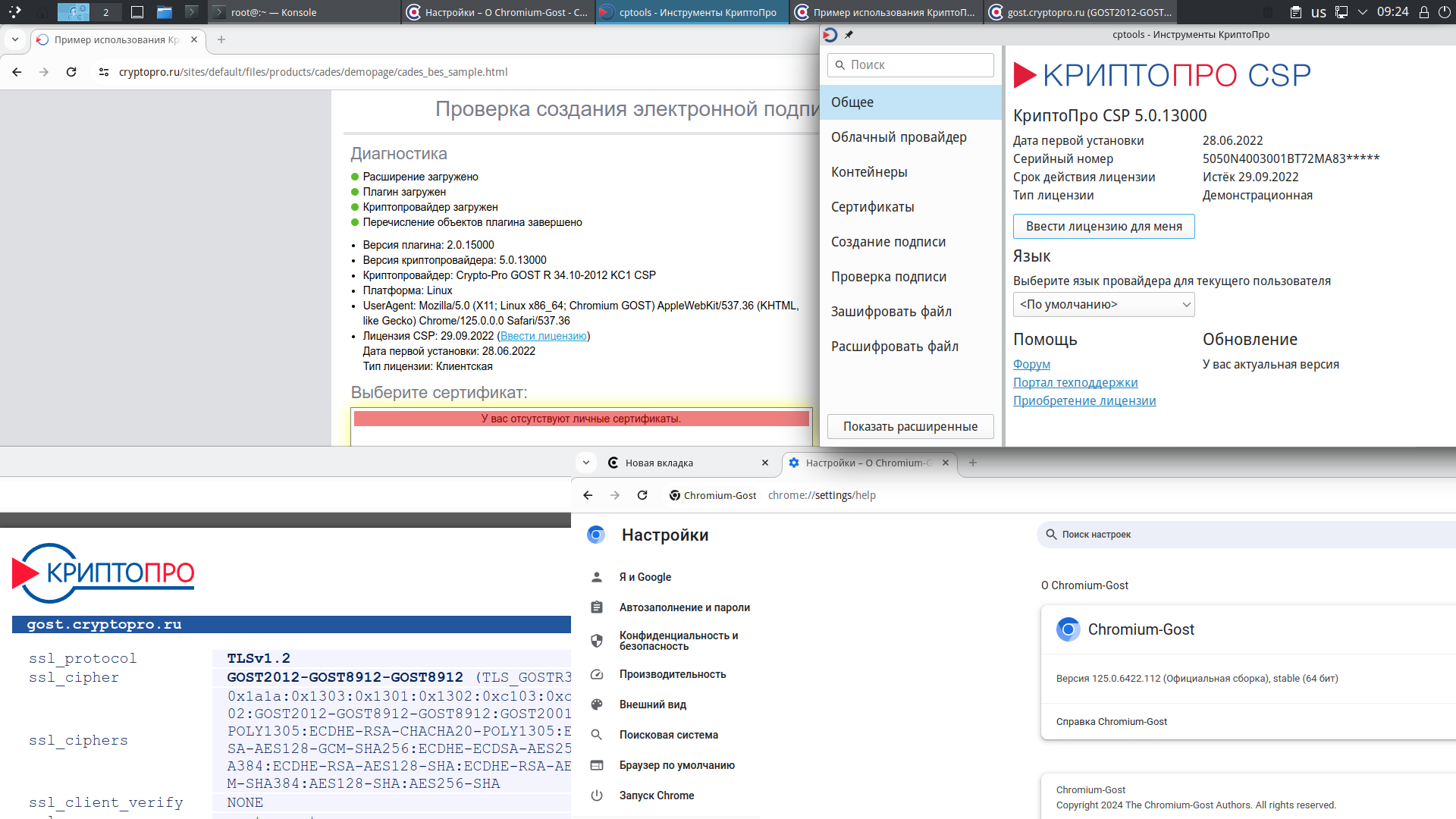
Task: Open 'Проверка подписи' in the cptools sidebar
Action: click(x=911, y=277)
